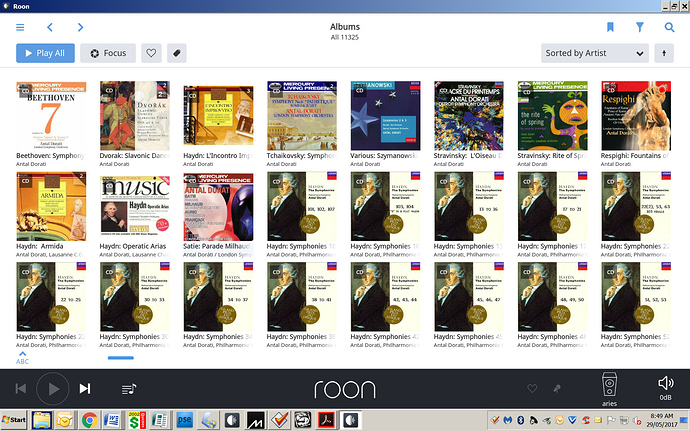Favorite current track with heart
The width and height of the screenshot is (690, 431).
point(532,388)
